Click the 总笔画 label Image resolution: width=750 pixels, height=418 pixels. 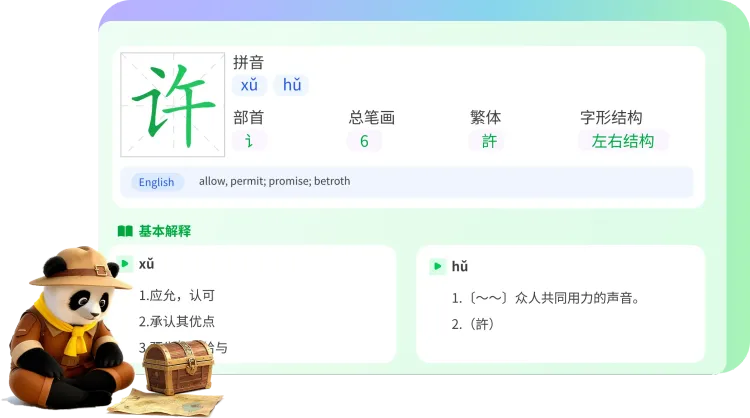click(x=372, y=117)
